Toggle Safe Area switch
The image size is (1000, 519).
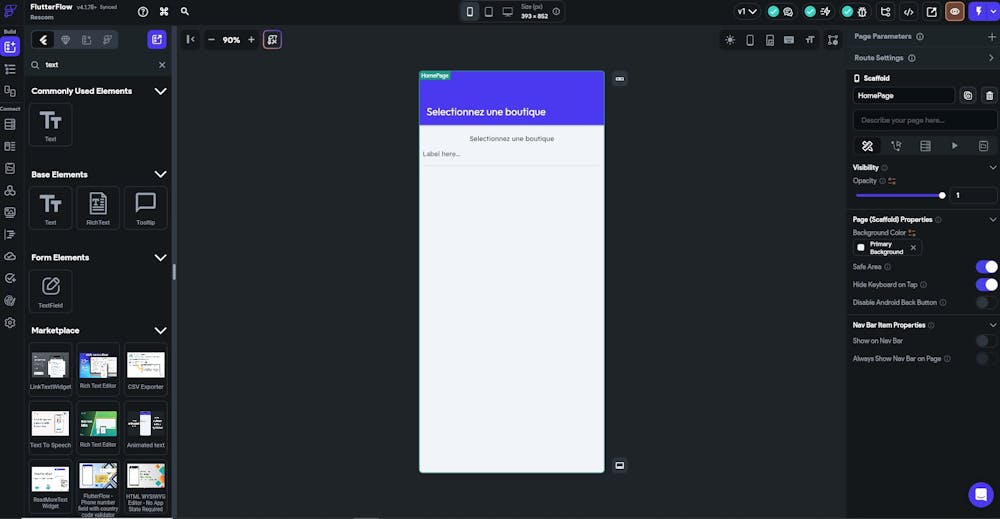[987, 267]
